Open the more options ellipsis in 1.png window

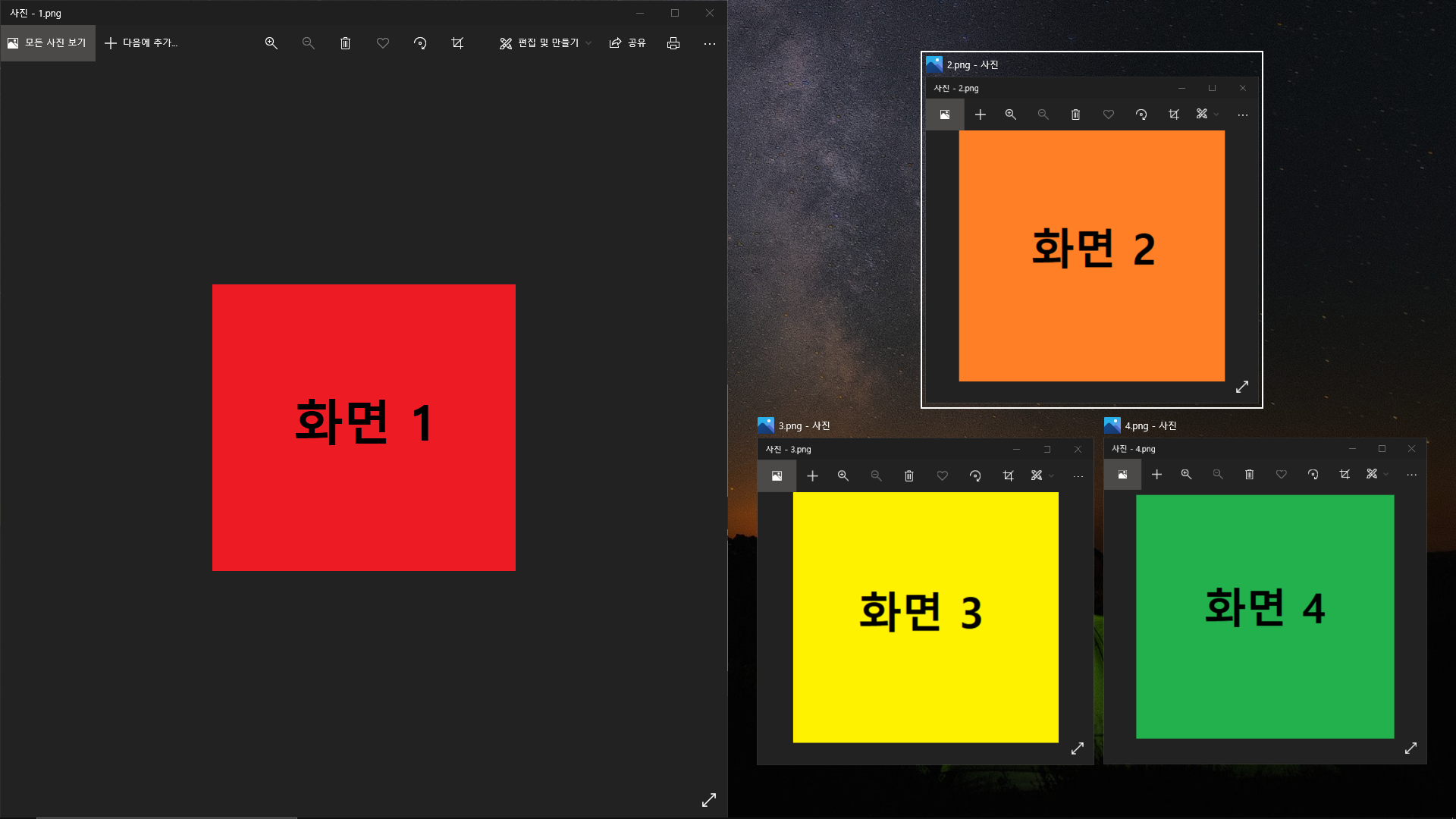click(x=709, y=43)
